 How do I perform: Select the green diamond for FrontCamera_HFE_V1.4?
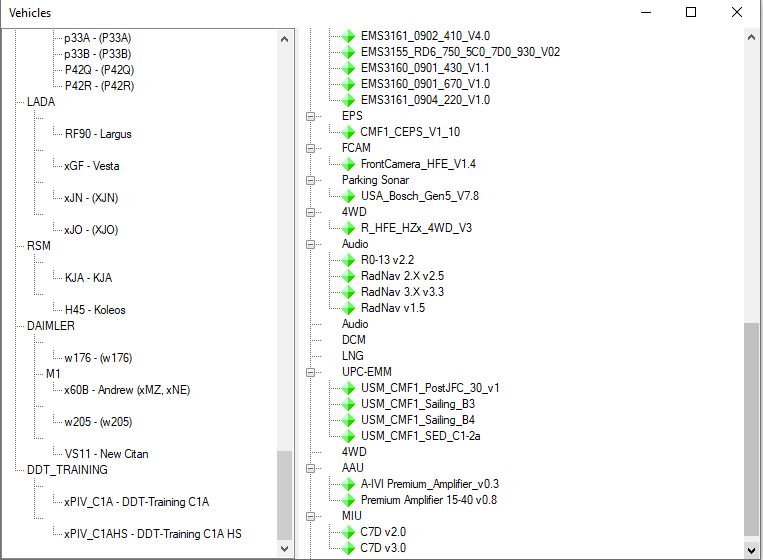pyautogui.click(x=348, y=164)
